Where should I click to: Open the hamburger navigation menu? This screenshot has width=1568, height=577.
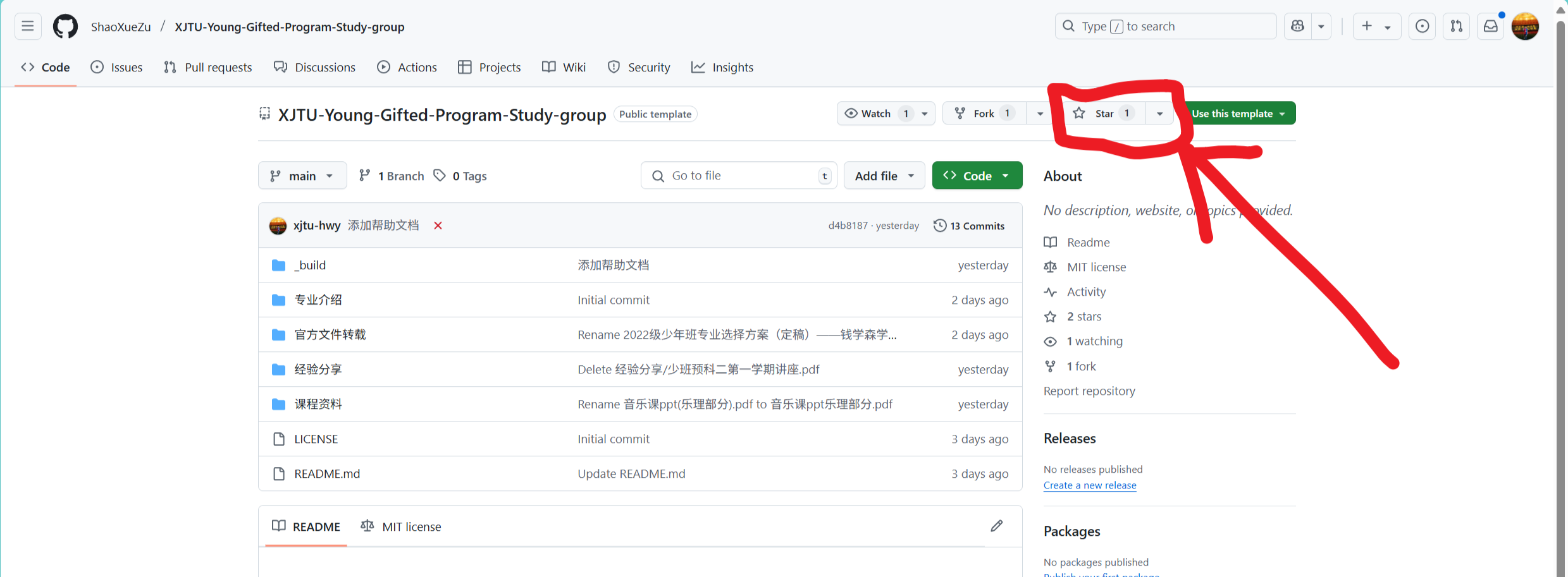(28, 26)
